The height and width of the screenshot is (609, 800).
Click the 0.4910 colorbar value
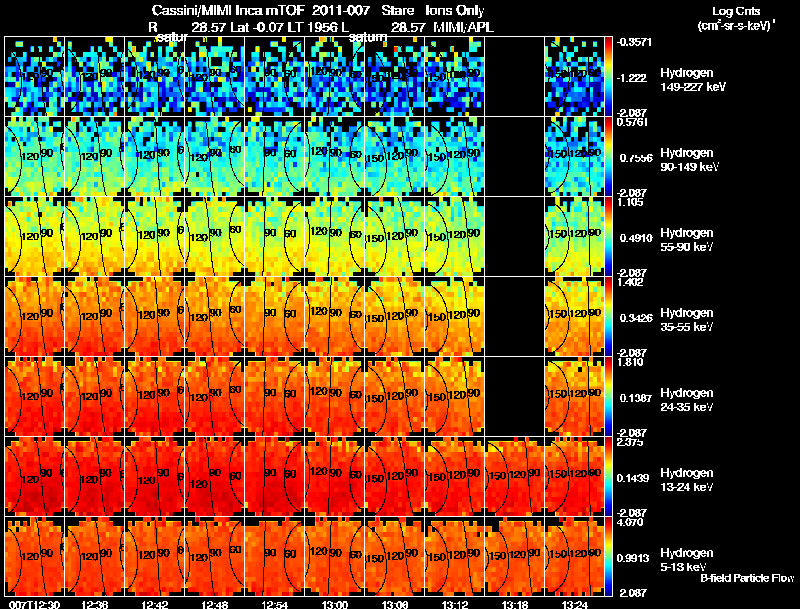coord(636,238)
